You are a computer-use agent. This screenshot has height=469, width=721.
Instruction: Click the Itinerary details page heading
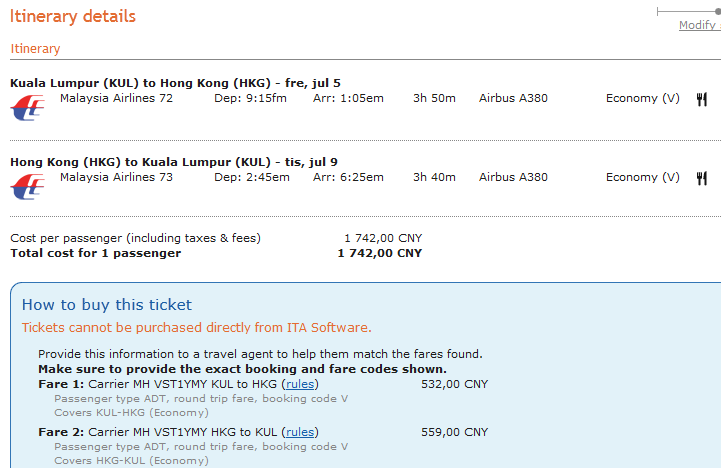pos(73,16)
